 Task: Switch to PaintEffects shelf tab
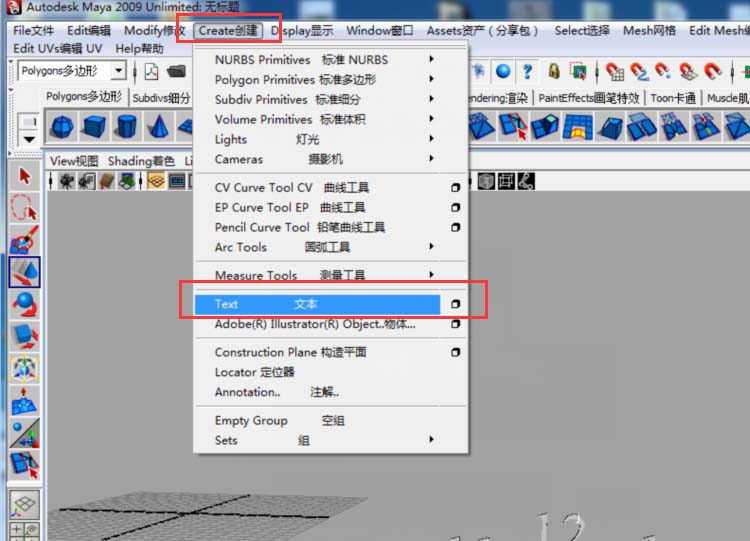pos(588,98)
